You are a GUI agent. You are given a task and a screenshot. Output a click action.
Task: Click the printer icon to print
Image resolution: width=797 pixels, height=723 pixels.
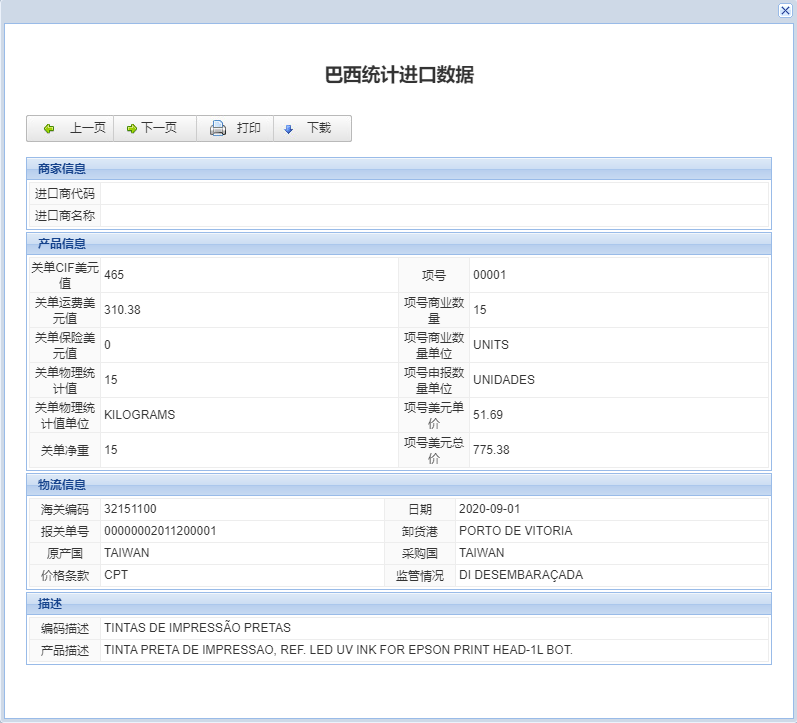coord(218,128)
